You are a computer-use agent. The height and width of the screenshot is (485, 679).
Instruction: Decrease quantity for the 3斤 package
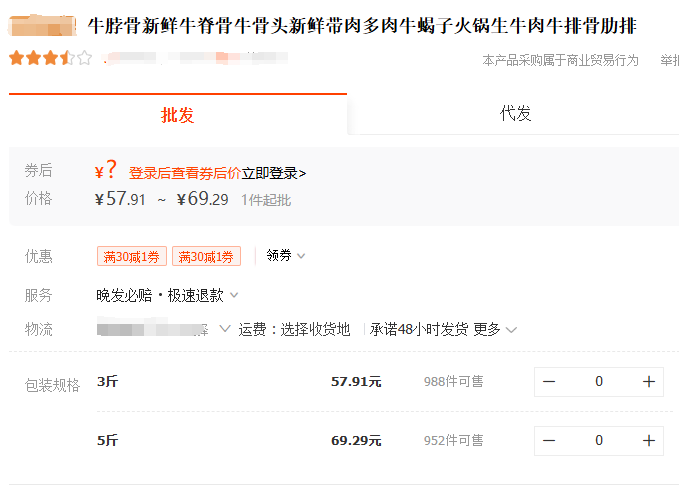click(549, 381)
